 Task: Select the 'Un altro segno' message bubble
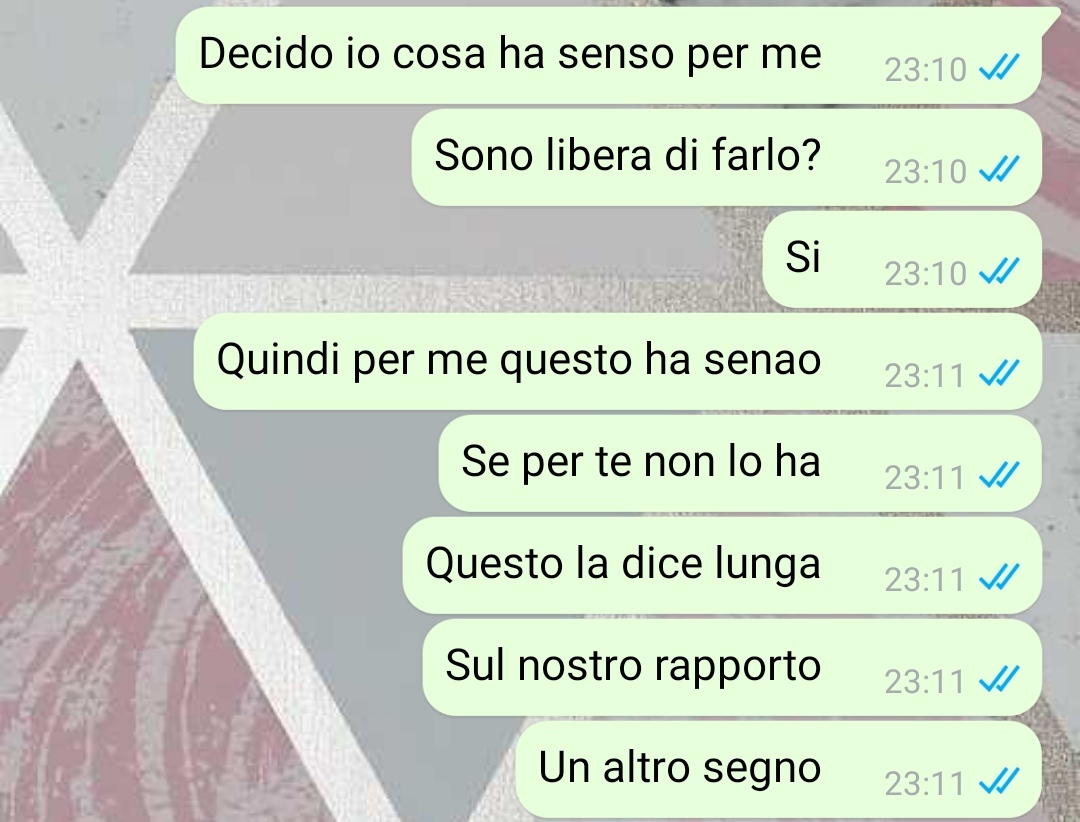[x=779, y=770]
